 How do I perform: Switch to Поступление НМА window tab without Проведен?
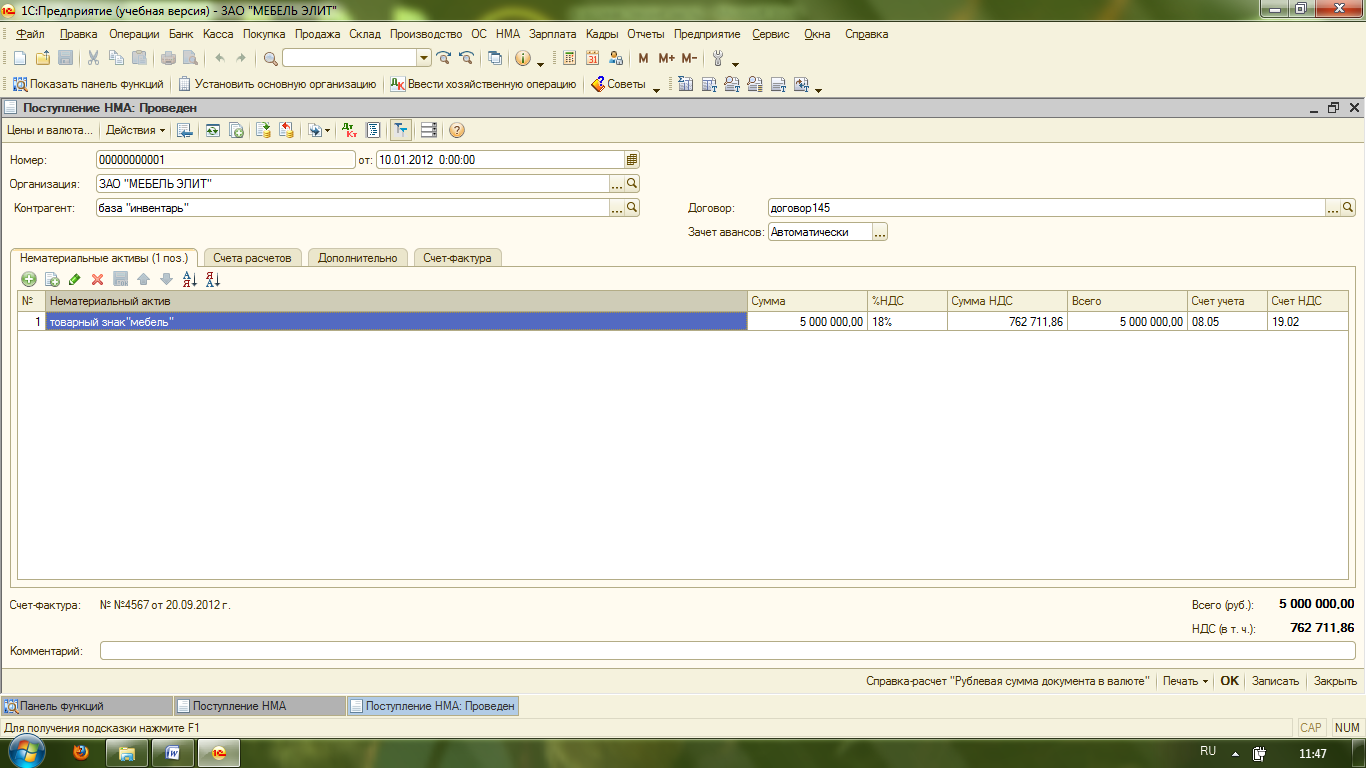click(x=259, y=706)
